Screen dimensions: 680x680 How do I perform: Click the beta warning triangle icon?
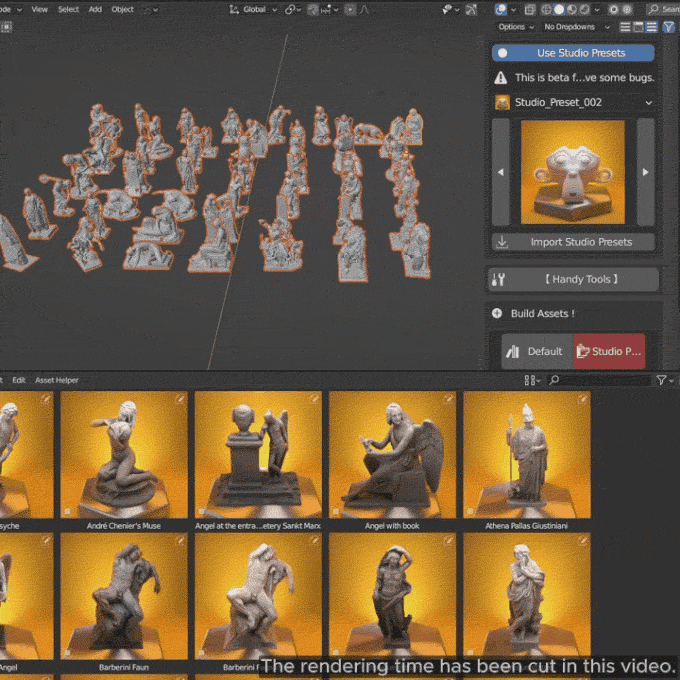[501, 78]
